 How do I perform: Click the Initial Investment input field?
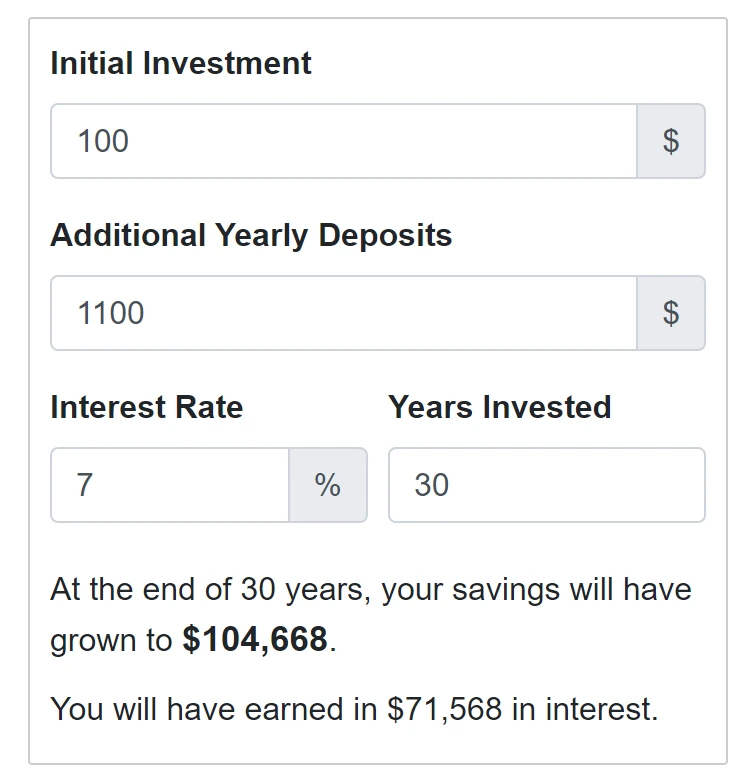[x=343, y=141]
